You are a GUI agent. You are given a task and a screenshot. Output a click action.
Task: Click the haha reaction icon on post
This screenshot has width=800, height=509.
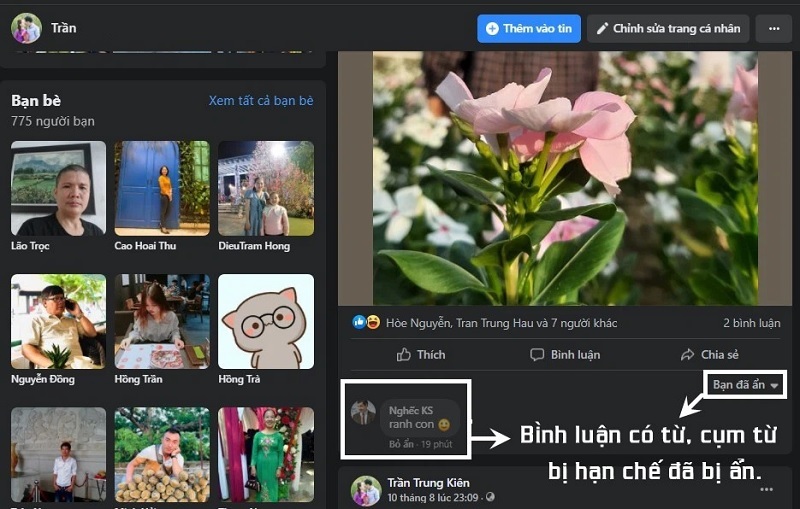(373, 322)
